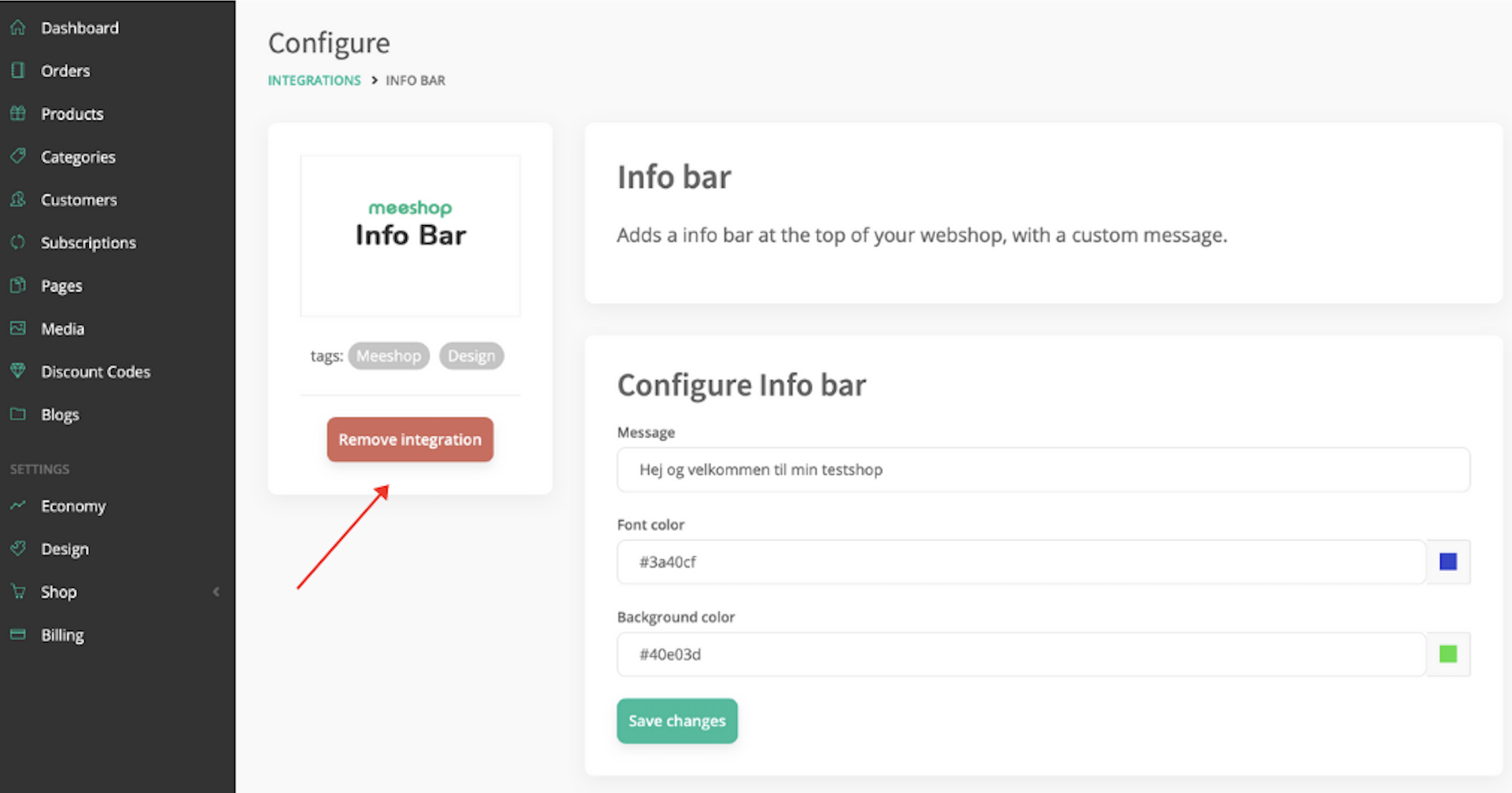
Task: Click the Blogs folder icon
Action: click(x=18, y=414)
